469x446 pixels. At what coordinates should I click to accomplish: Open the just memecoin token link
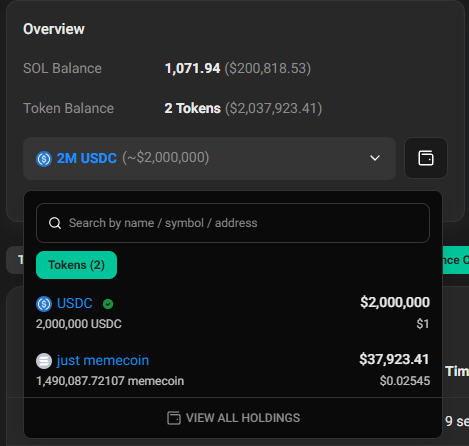(x=103, y=361)
